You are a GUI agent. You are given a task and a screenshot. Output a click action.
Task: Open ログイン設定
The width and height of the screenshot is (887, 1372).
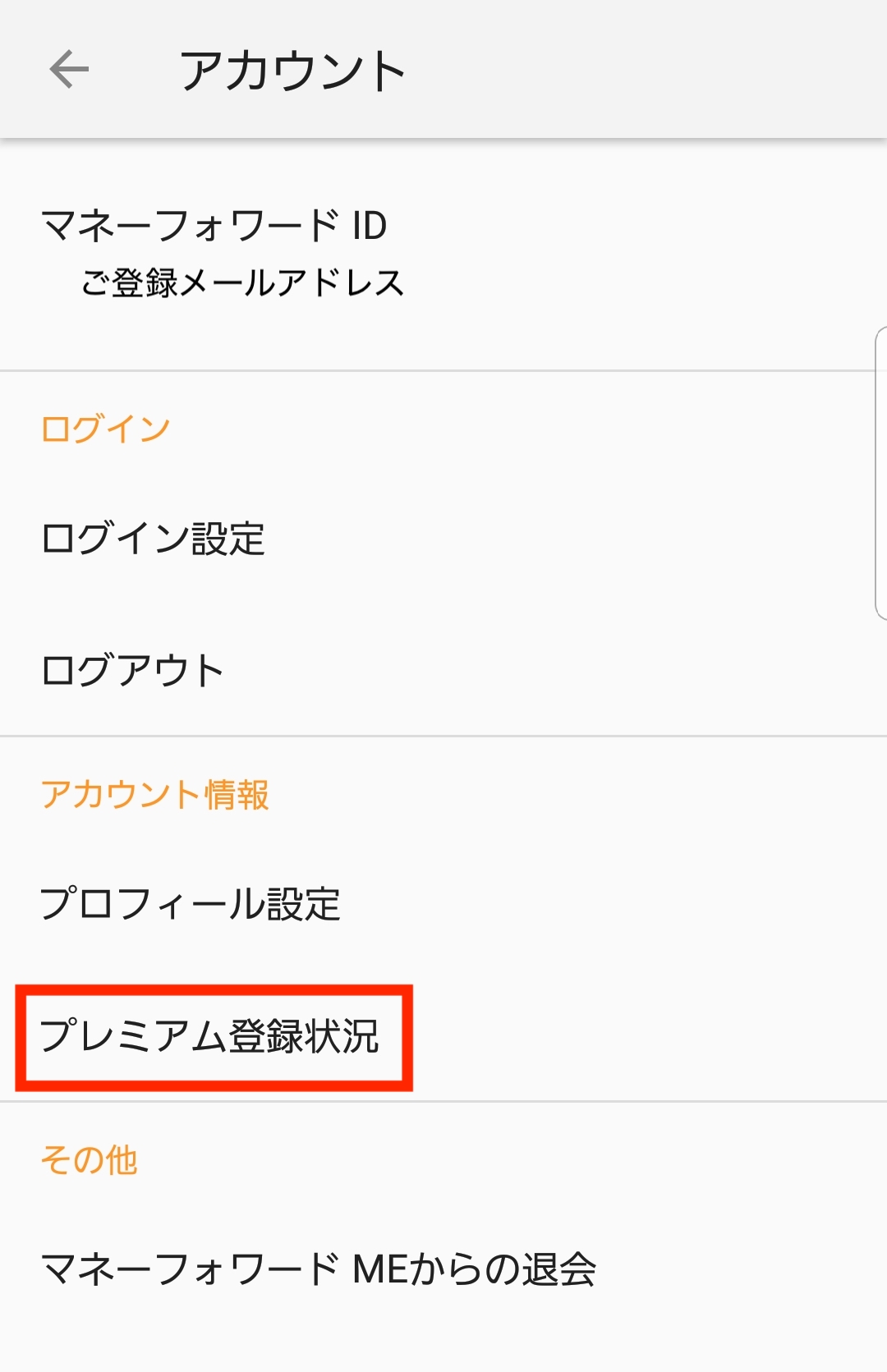[x=443, y=539]
